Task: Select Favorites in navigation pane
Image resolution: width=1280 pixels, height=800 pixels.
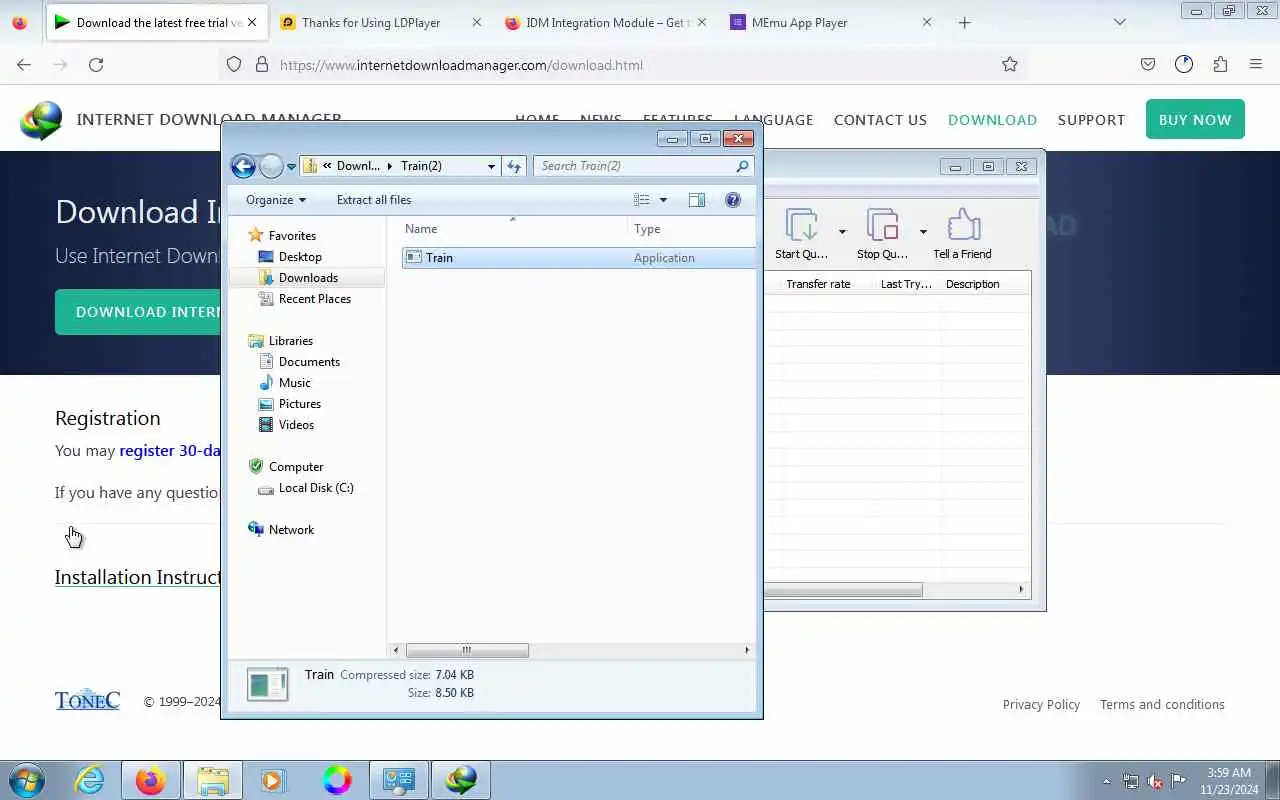Action: pos(292,236)
